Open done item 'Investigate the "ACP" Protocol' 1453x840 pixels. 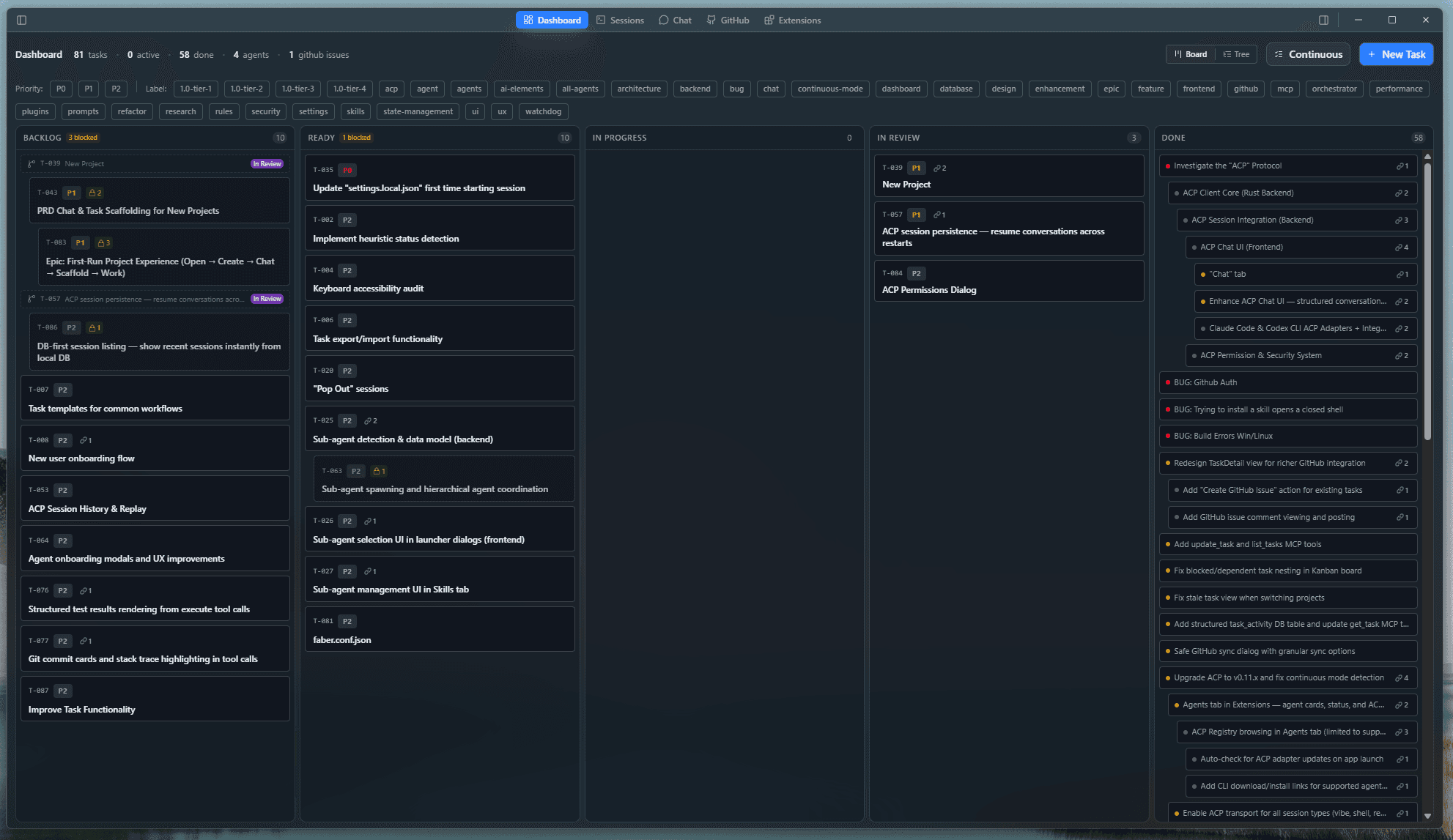pyautogui.click(x=1287, y=166)
